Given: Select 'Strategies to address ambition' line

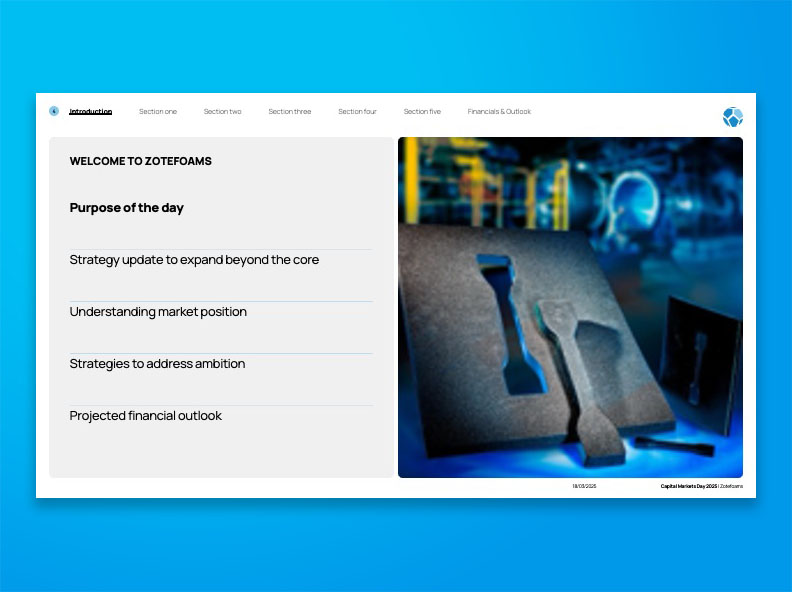Looking at the screenshot, I should [x=157, y=364].
